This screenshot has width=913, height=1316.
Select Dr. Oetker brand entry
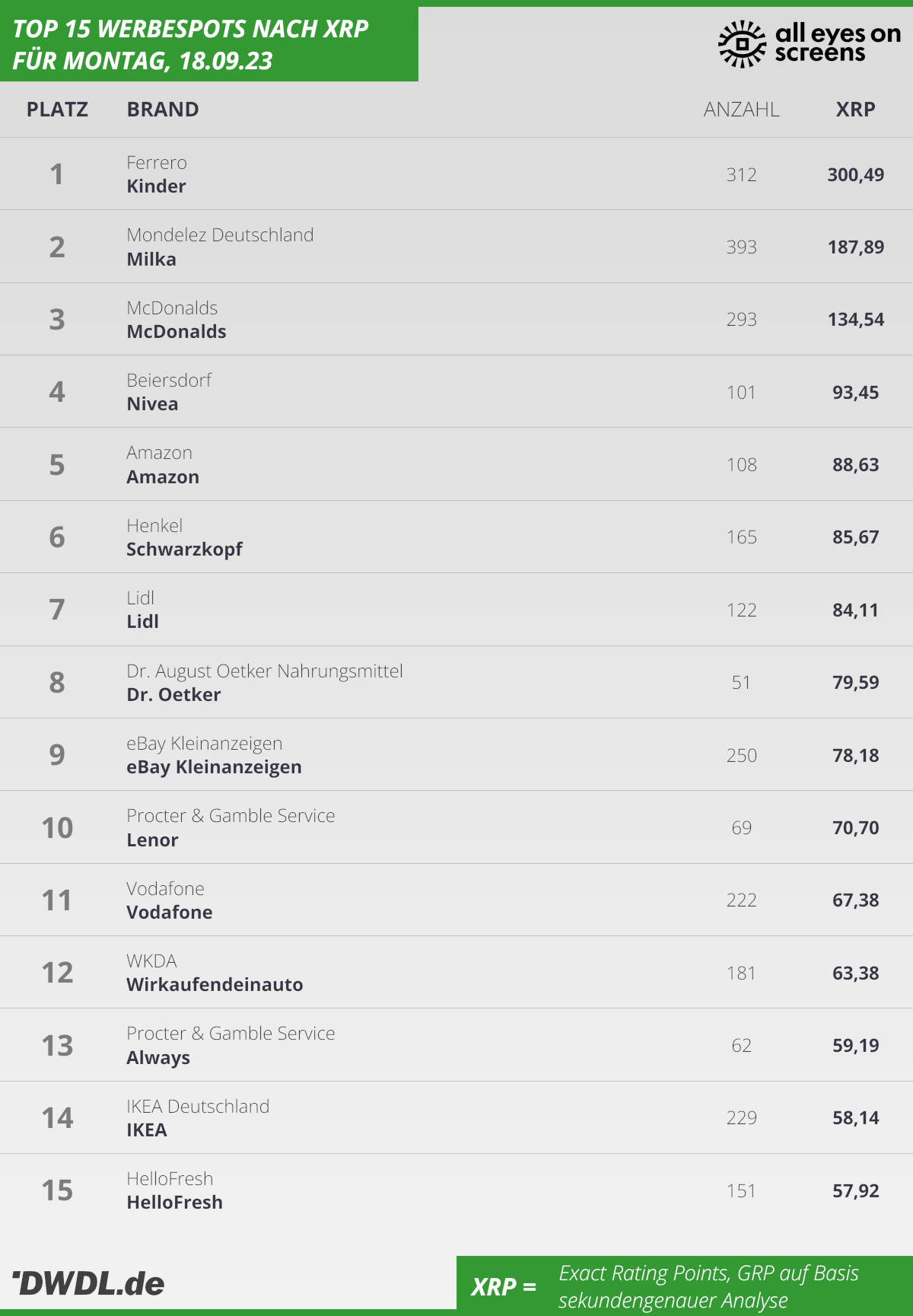pyautogui.click(x=265, y=683)
